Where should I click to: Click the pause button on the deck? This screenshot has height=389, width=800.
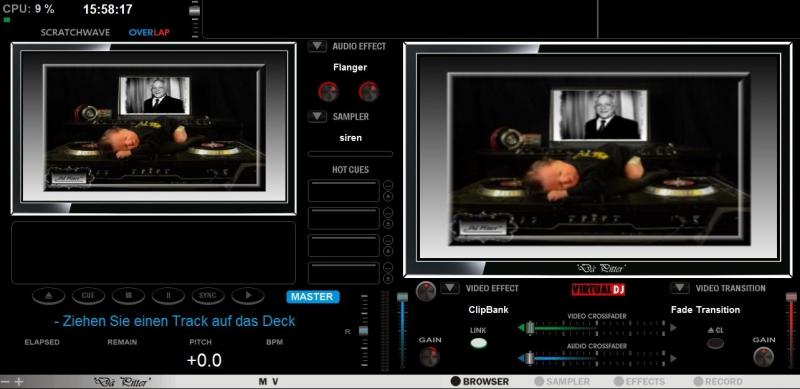click(x=168, y=296)
